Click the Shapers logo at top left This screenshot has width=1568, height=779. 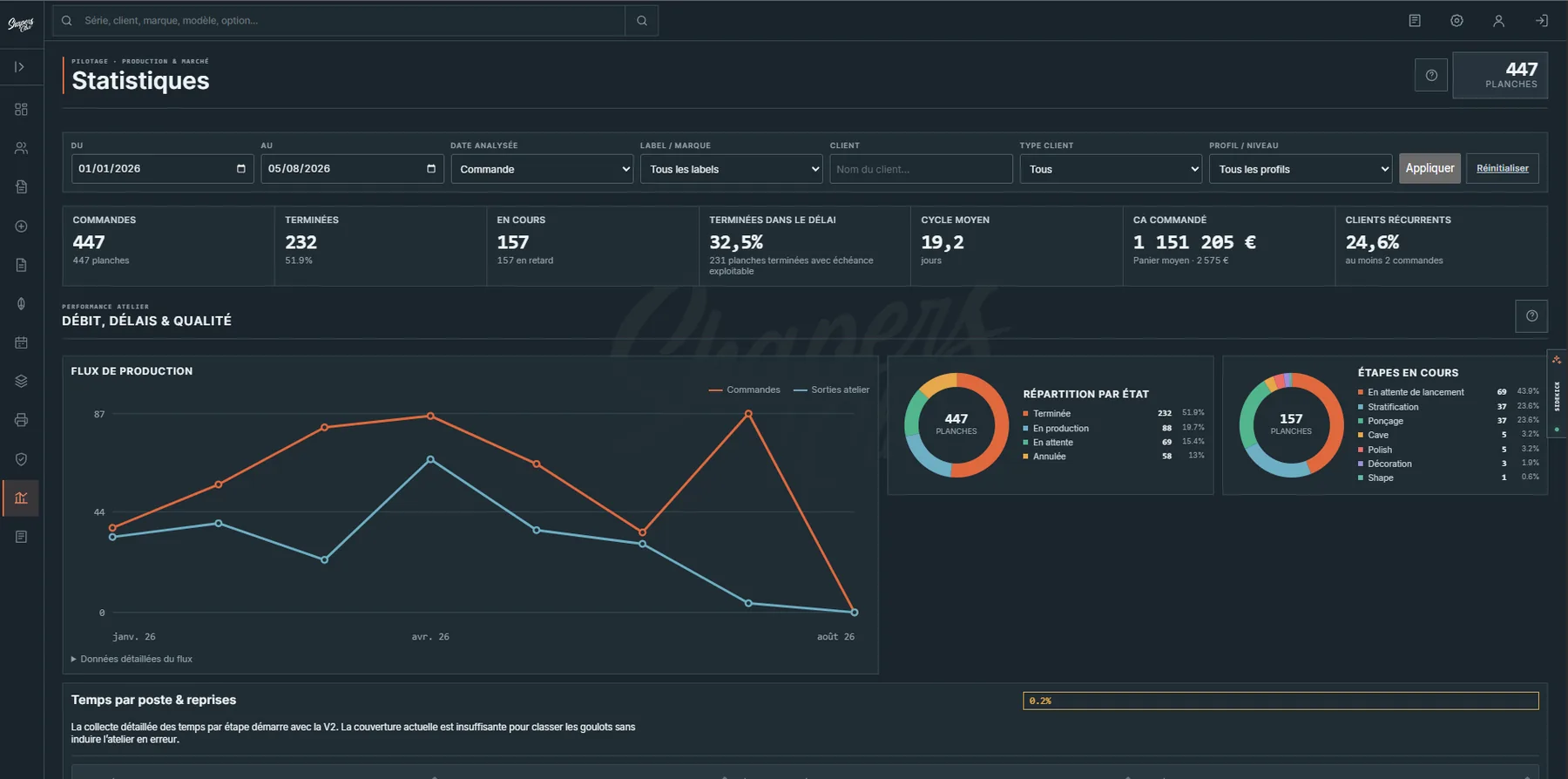click(x=21, y=24)
